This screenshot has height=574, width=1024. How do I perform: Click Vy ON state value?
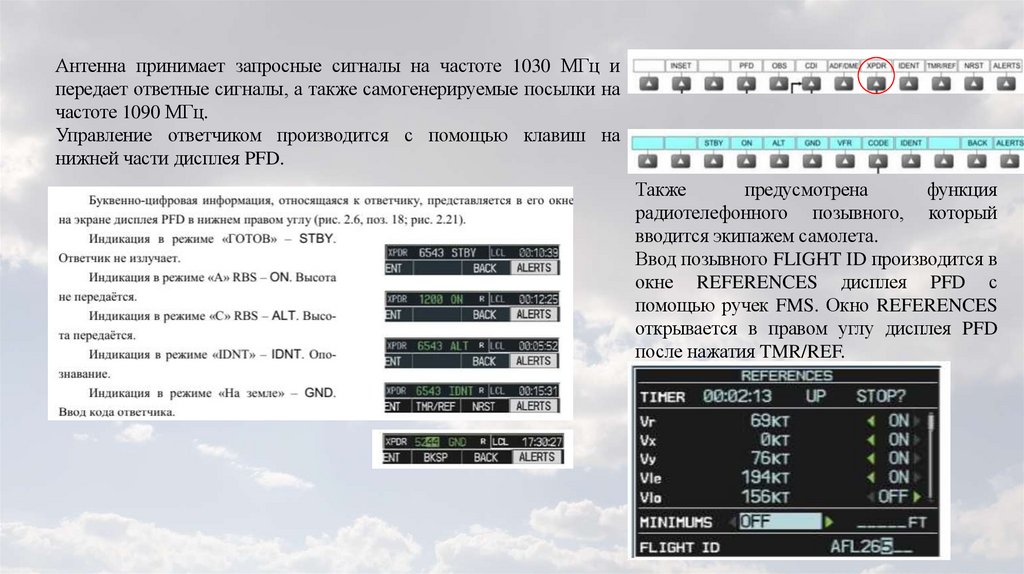point(899,458)
